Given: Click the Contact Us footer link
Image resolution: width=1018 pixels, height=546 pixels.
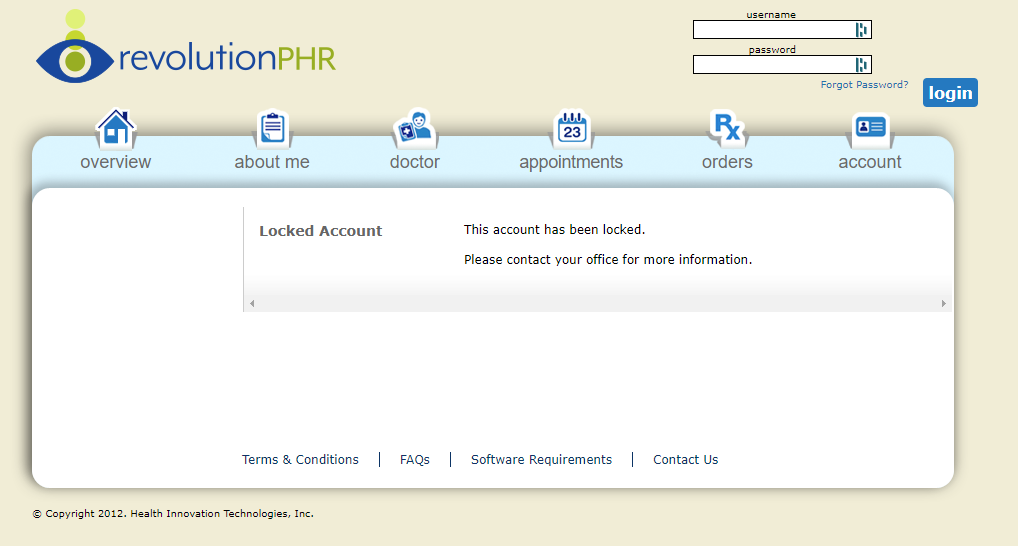Looking at the screenshot, I should coord(685,460).
